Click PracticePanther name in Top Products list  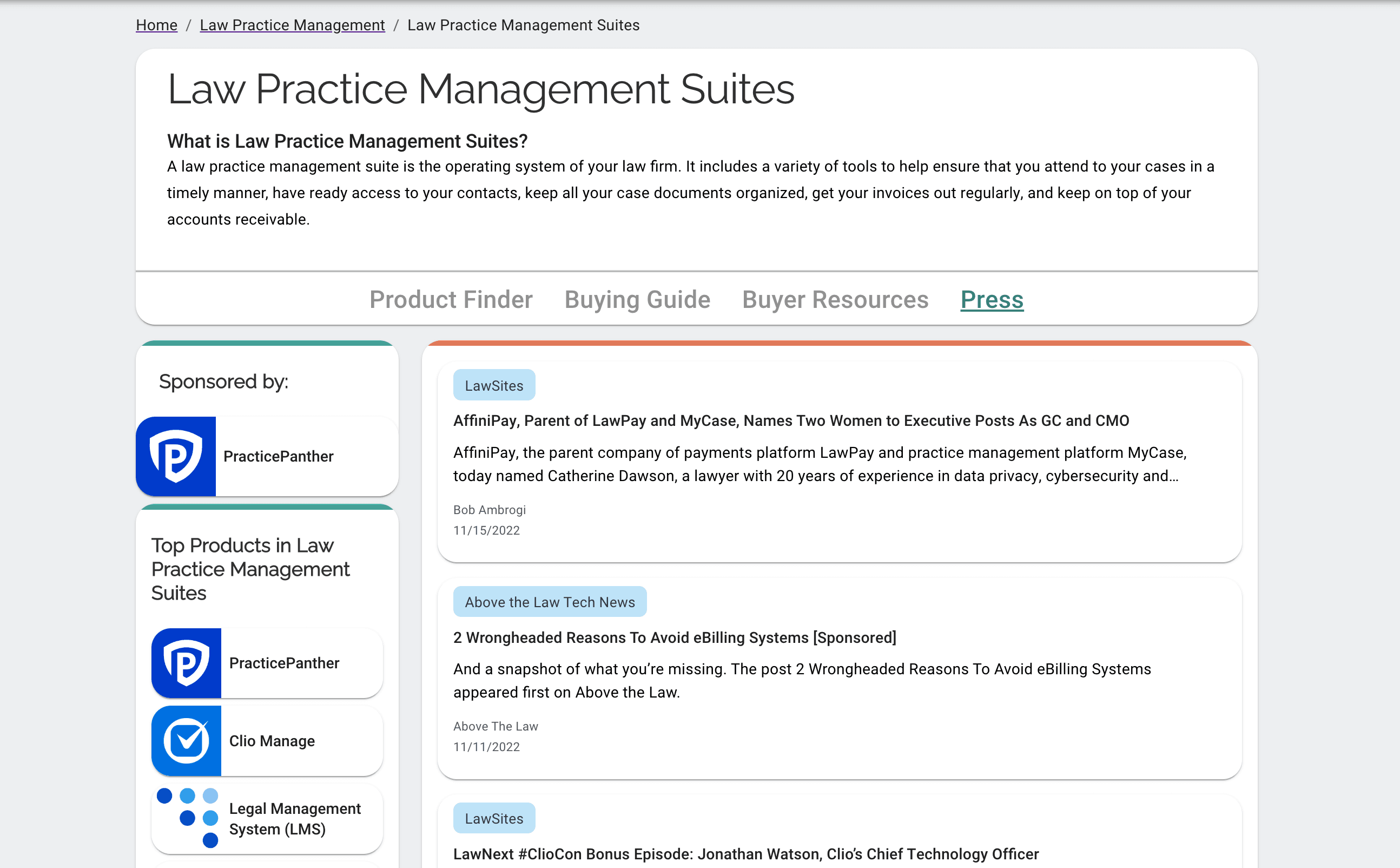[x=284, y=663]
